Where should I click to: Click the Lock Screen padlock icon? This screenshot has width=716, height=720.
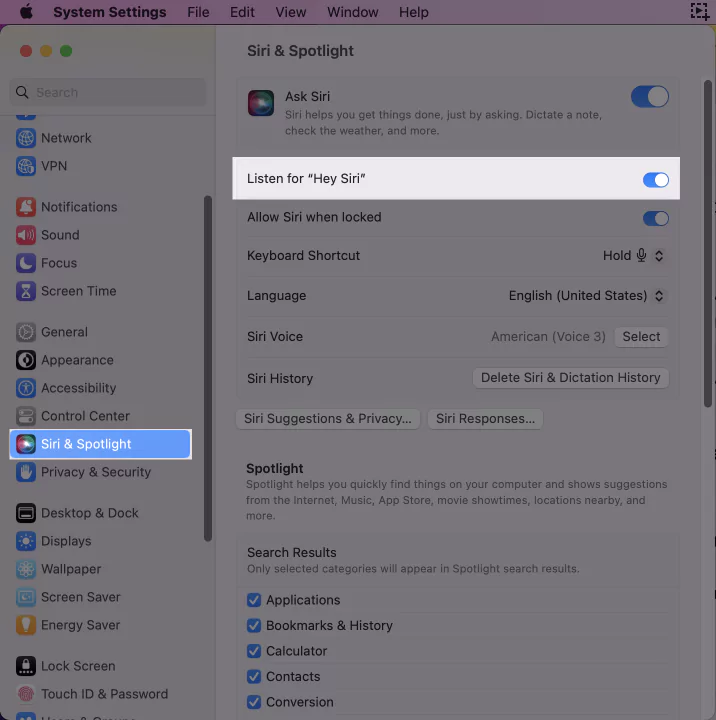pyautogui.click(x=26, y=666)
